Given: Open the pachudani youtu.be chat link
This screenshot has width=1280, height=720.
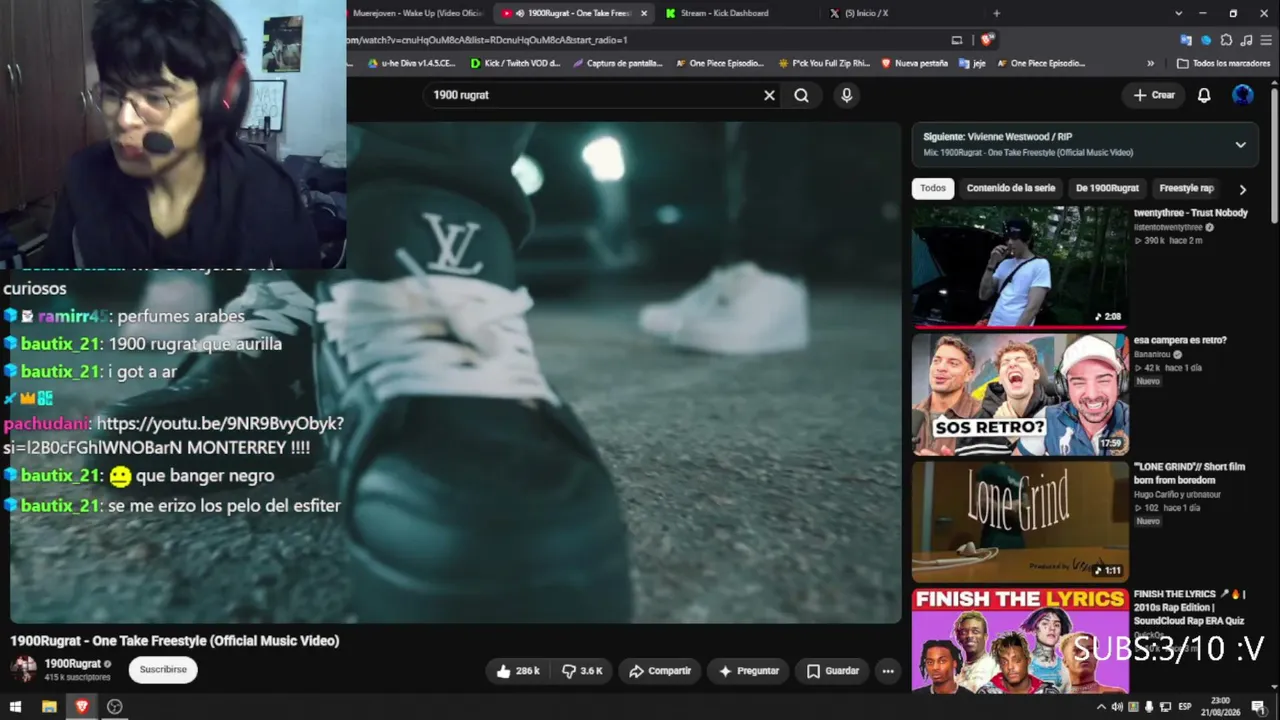Looking at the screenshot, I should pyautogui.click(x=175, y=435).
